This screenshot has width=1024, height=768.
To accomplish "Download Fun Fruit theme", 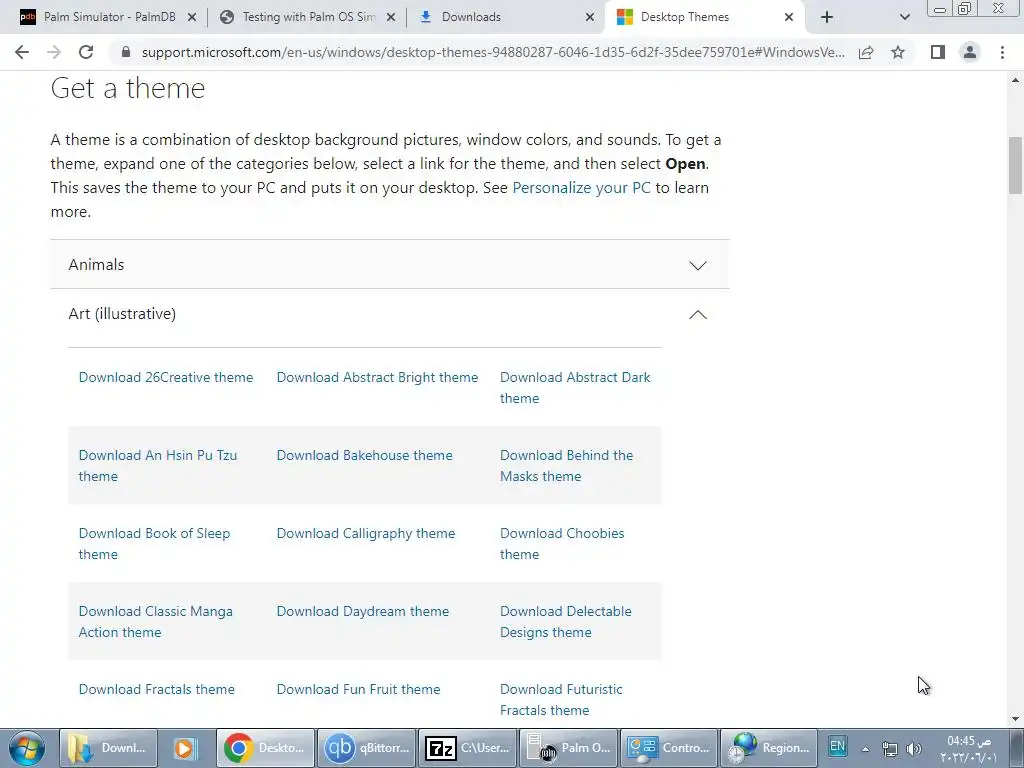I will (x=358, y=689).
